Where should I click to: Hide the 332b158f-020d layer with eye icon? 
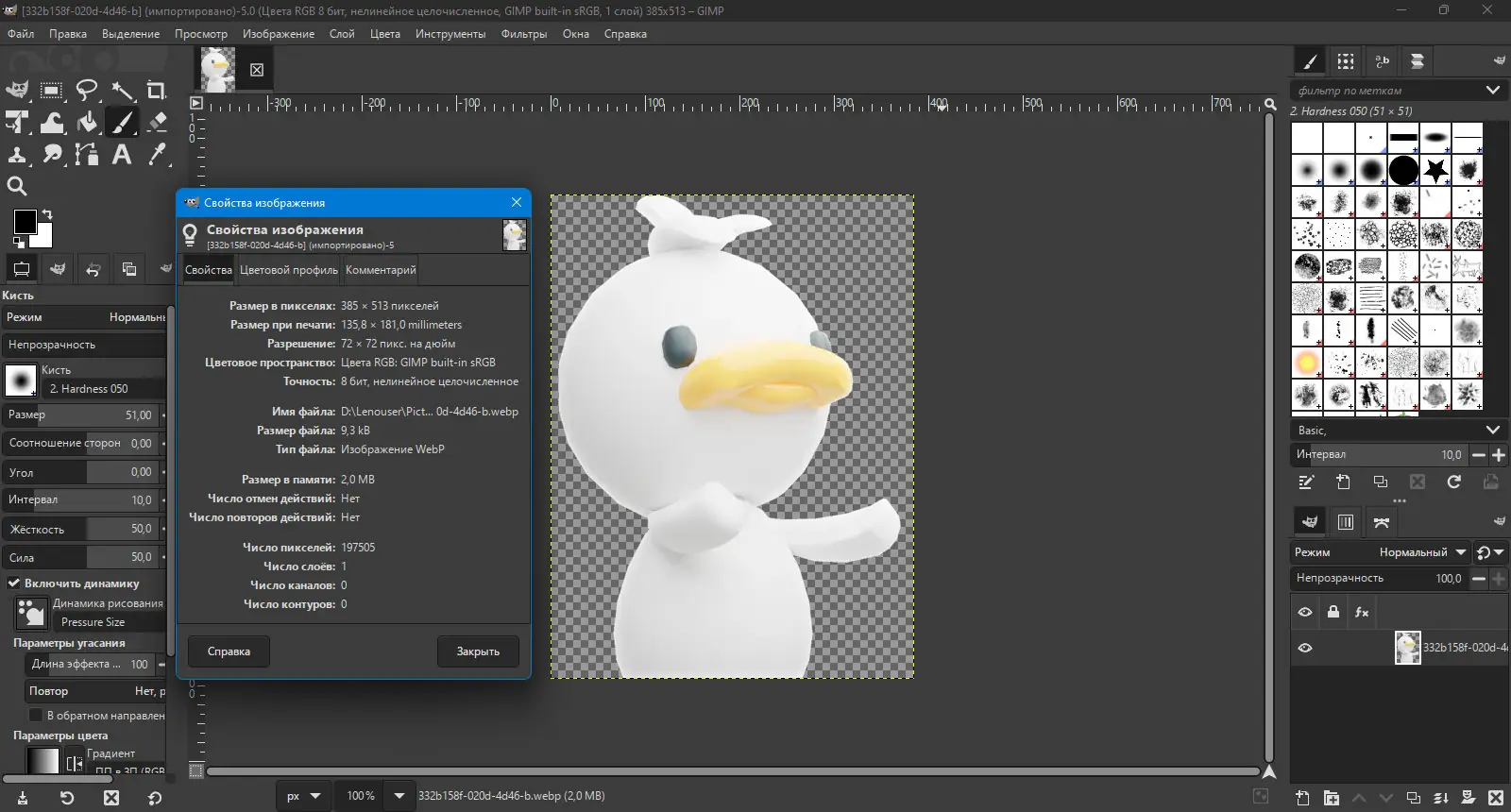1305,648
